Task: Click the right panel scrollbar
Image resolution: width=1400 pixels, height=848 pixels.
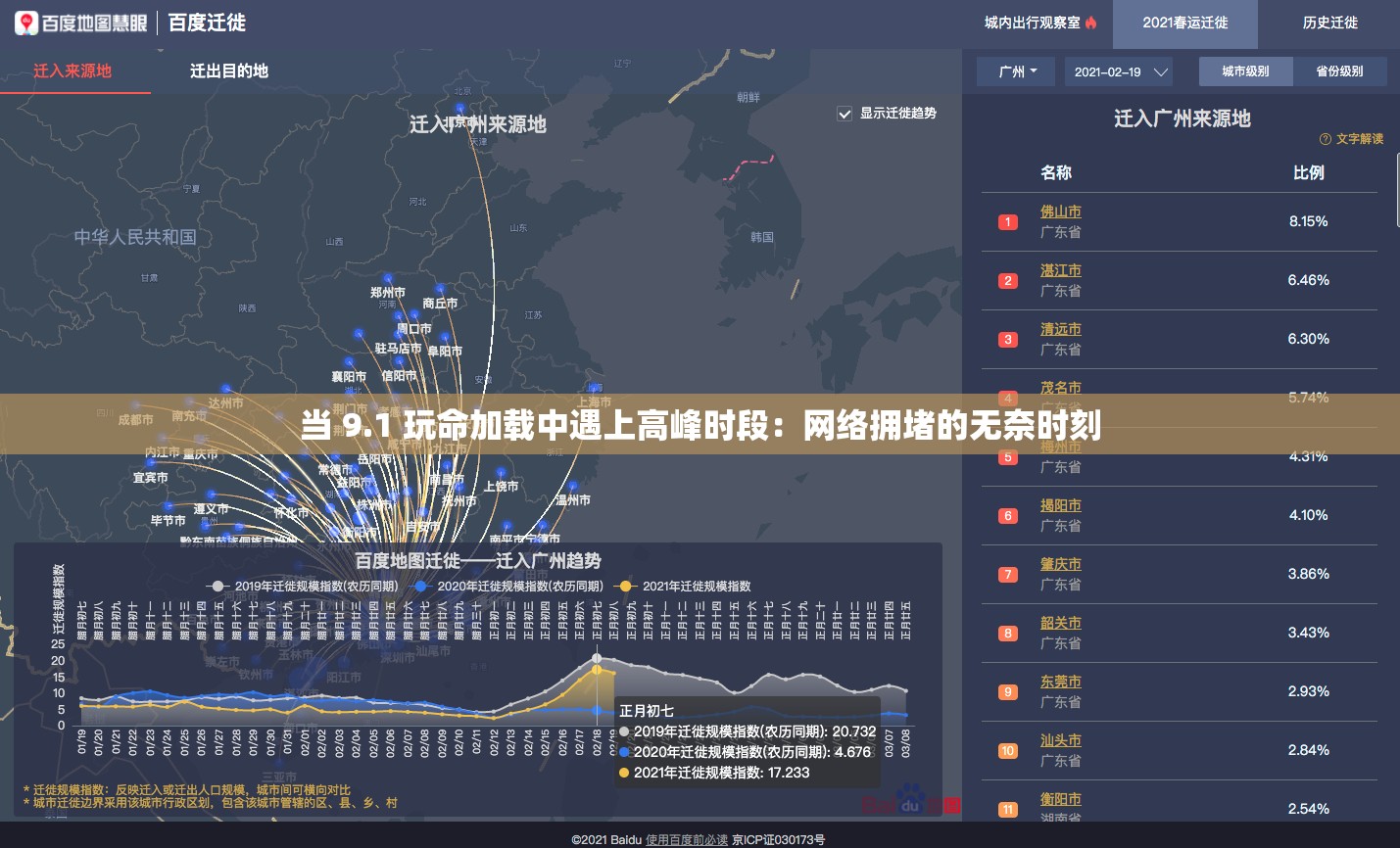Action: tap(1397, 189)
